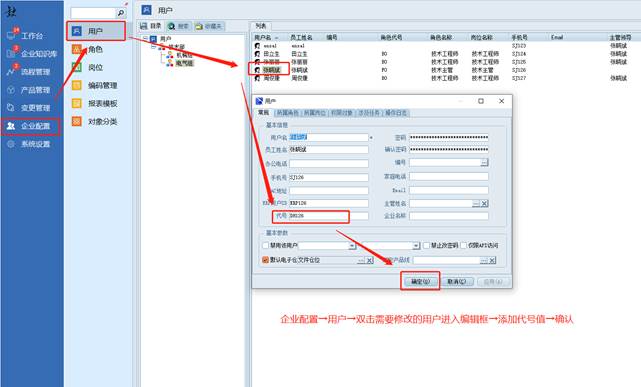Open the dropdown next to 禁用该用户
641x387 pixels.
[352, 246]
